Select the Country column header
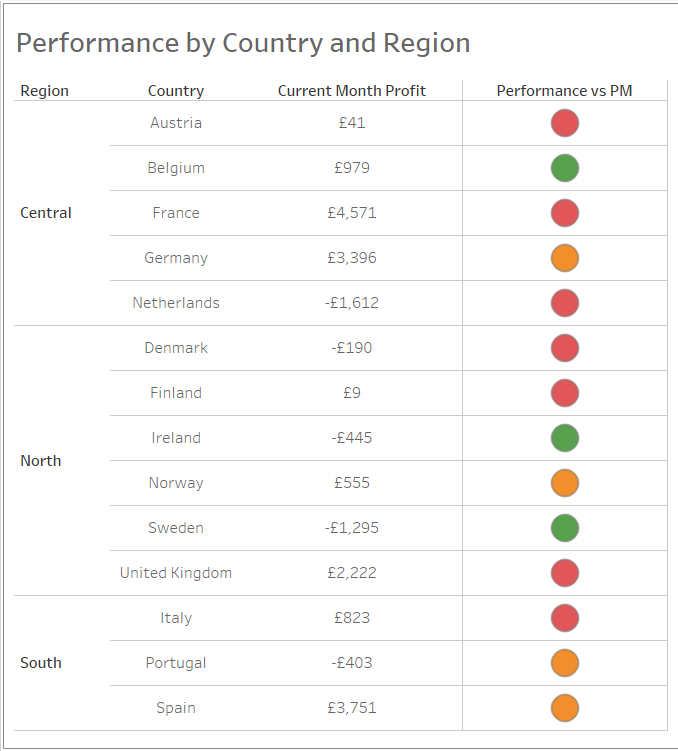Image resolution: width=678 pixels, height=751 pixels. coord(176,91)
